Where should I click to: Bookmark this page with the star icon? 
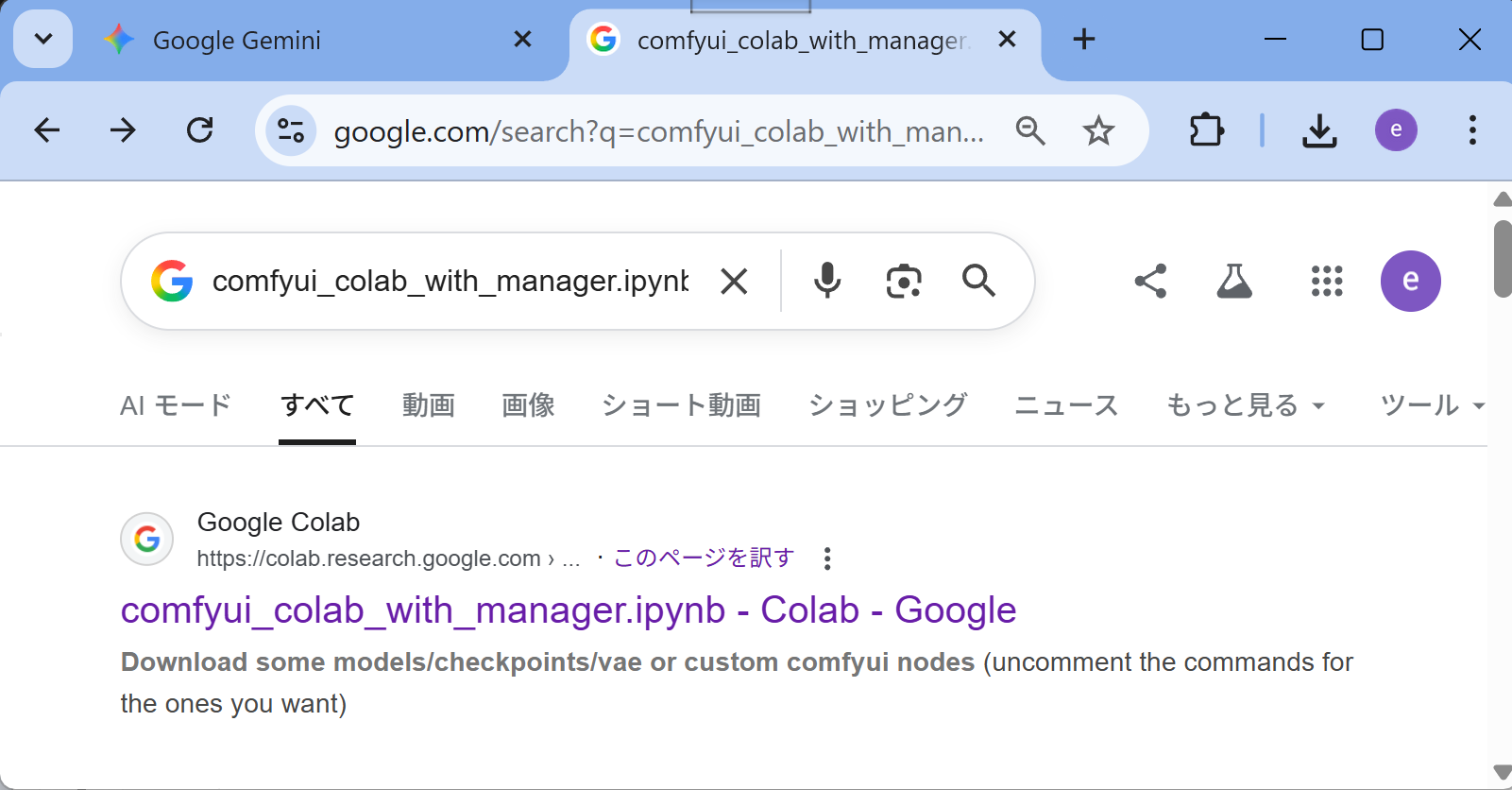tap(1098, 130)
